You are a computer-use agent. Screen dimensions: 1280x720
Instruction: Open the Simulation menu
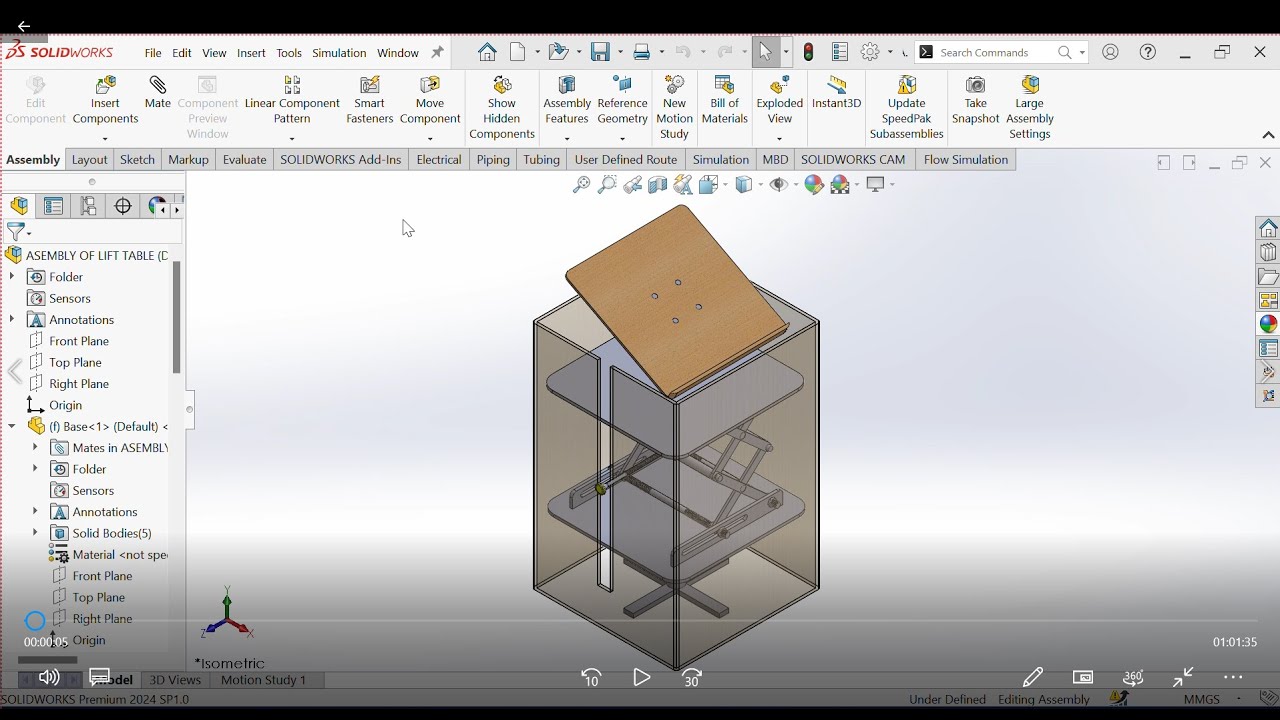point(339,53)
